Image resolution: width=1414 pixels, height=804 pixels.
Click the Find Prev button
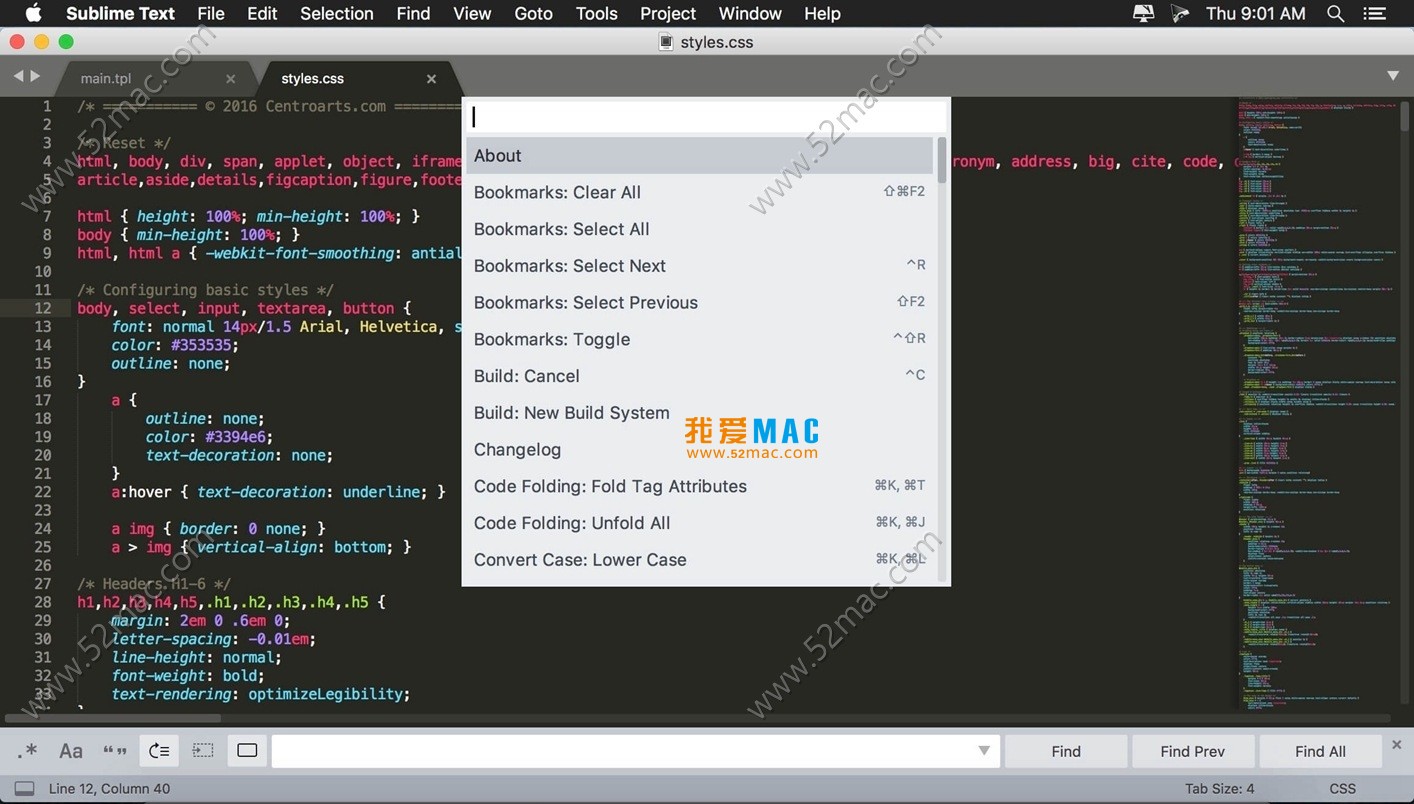coord(1192,751)
